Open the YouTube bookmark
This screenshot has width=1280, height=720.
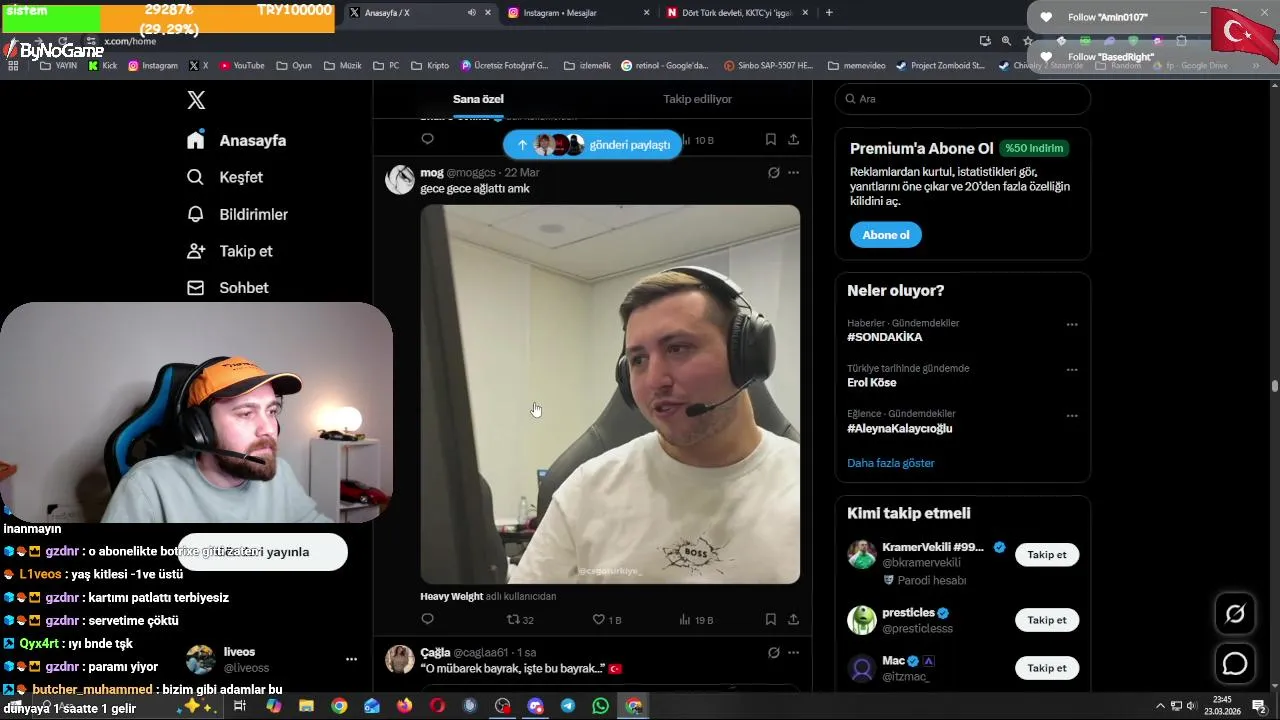(x=242, y=66)
